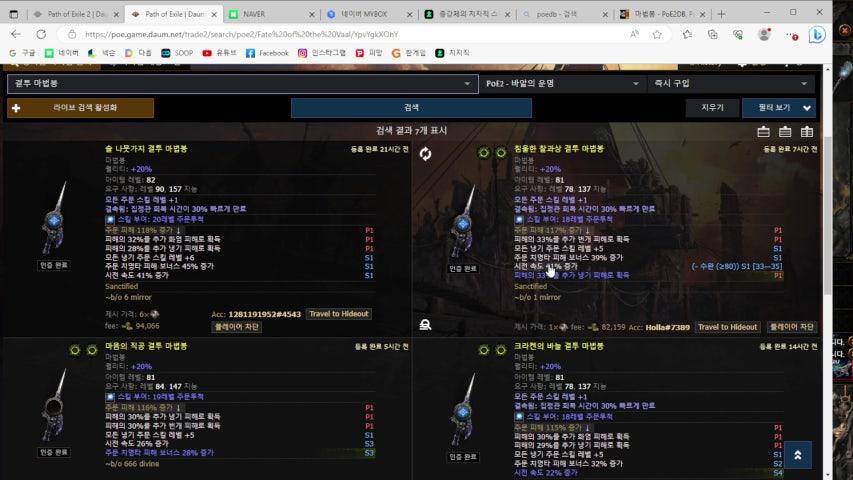Click the 지우기 clear button
The image size is (853, 480).
712,108
